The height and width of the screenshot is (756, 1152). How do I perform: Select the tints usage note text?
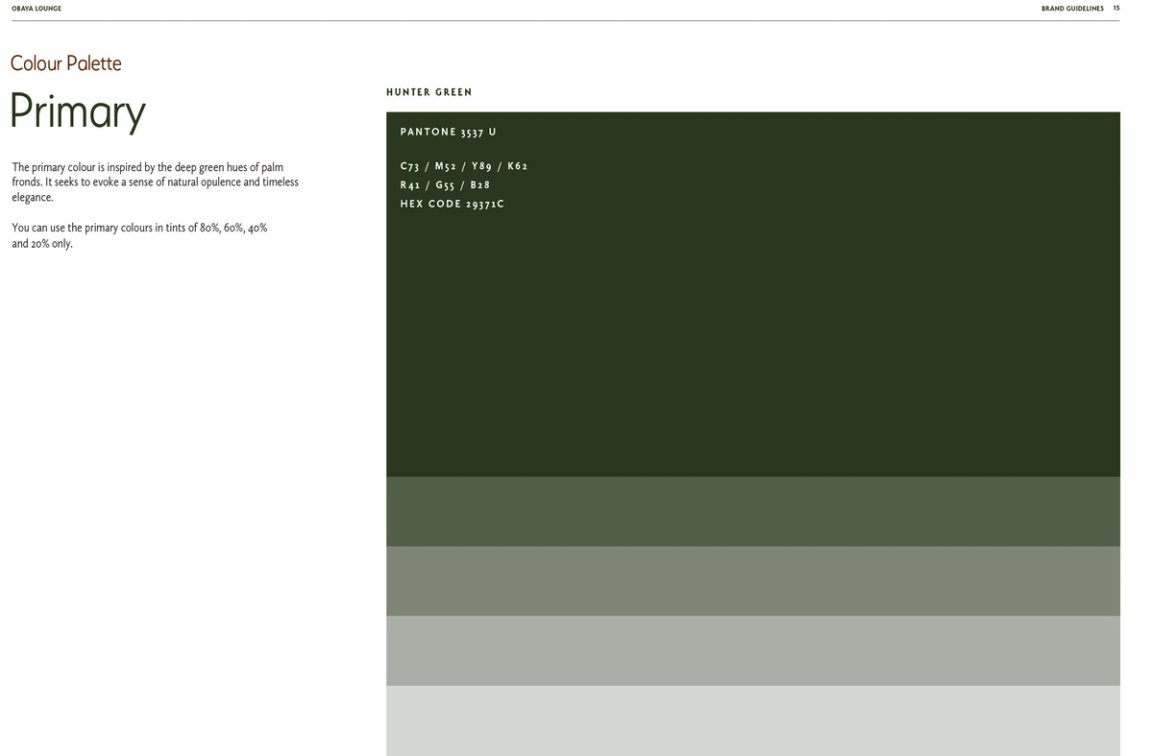pos(140,235)
